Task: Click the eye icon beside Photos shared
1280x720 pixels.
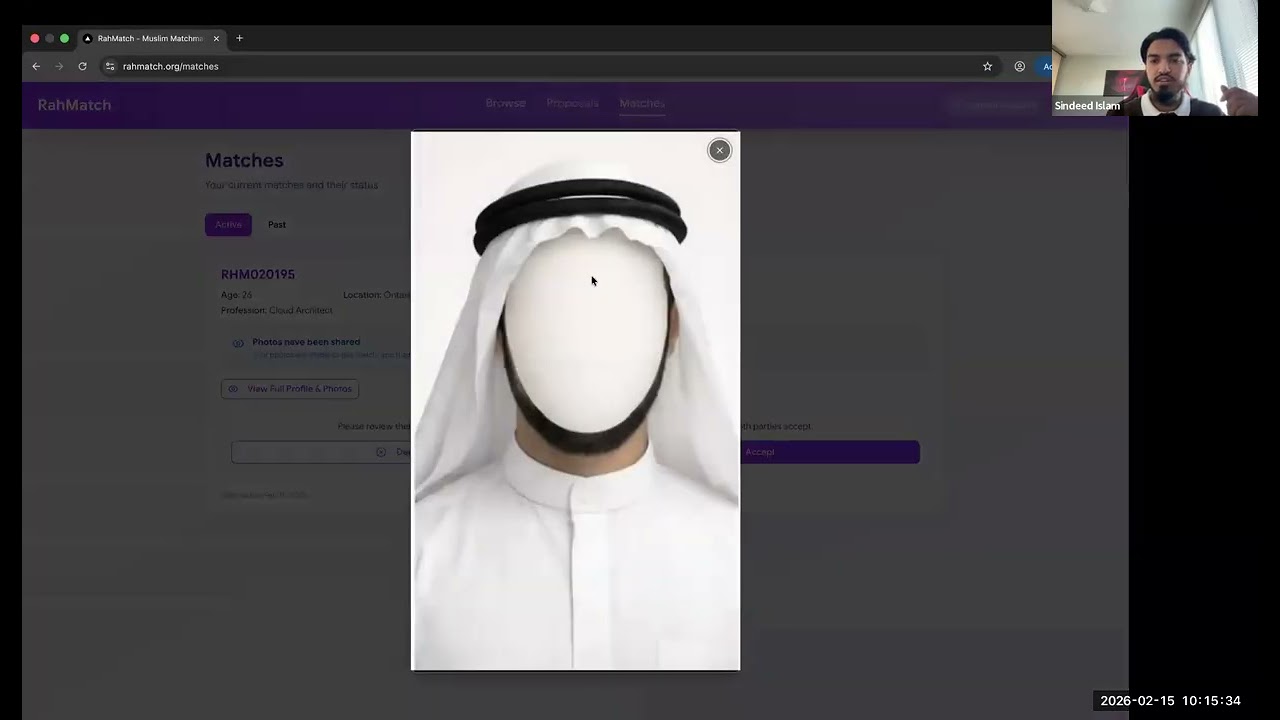Action: point(238,343)
